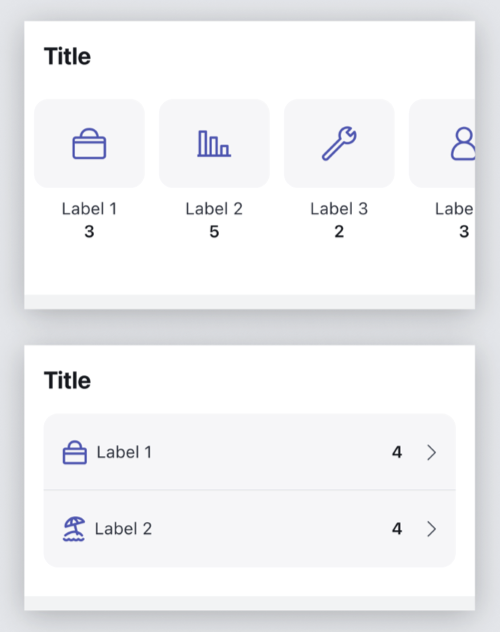Click the briefcase icon tile above Label 1

pyautogui.click(x=89, y=143)
